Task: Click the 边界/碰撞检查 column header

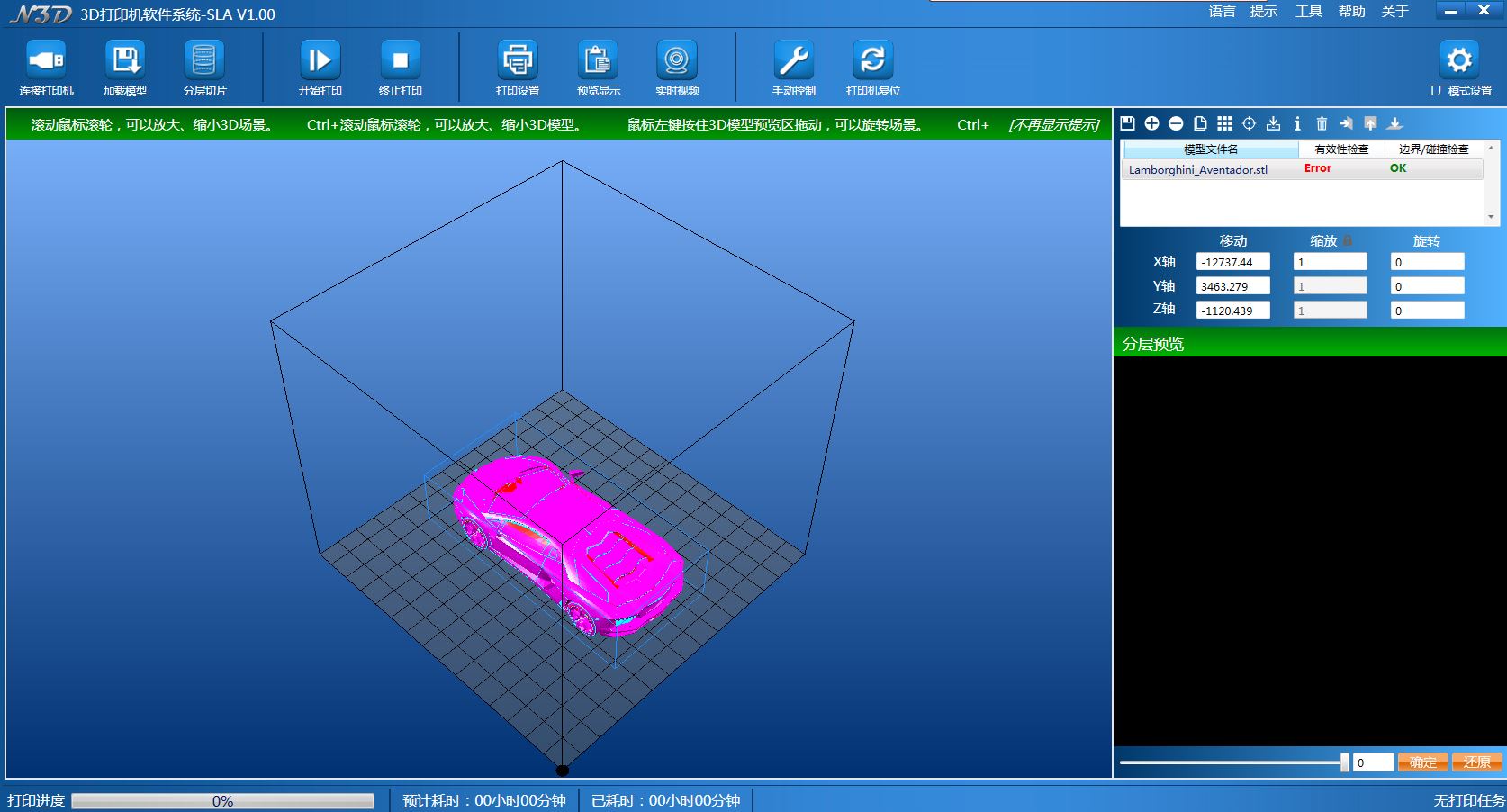Action: pos(1433,149)
